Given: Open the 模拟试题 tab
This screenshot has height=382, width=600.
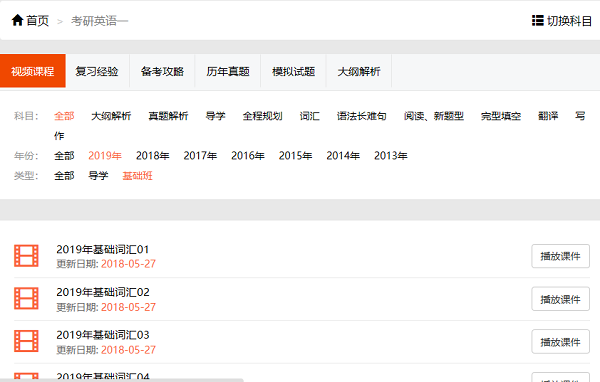Looking at the screenshot, I should pos(293,71).
